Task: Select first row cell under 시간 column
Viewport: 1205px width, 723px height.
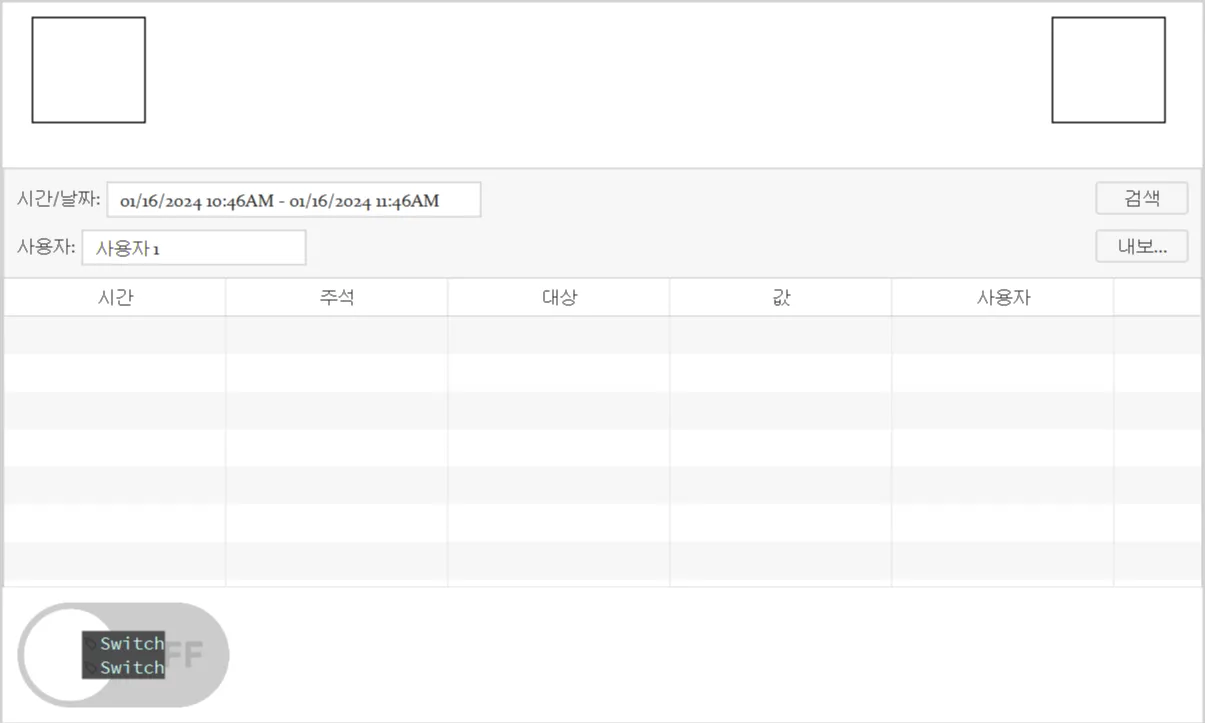Action: click(115, 335)
